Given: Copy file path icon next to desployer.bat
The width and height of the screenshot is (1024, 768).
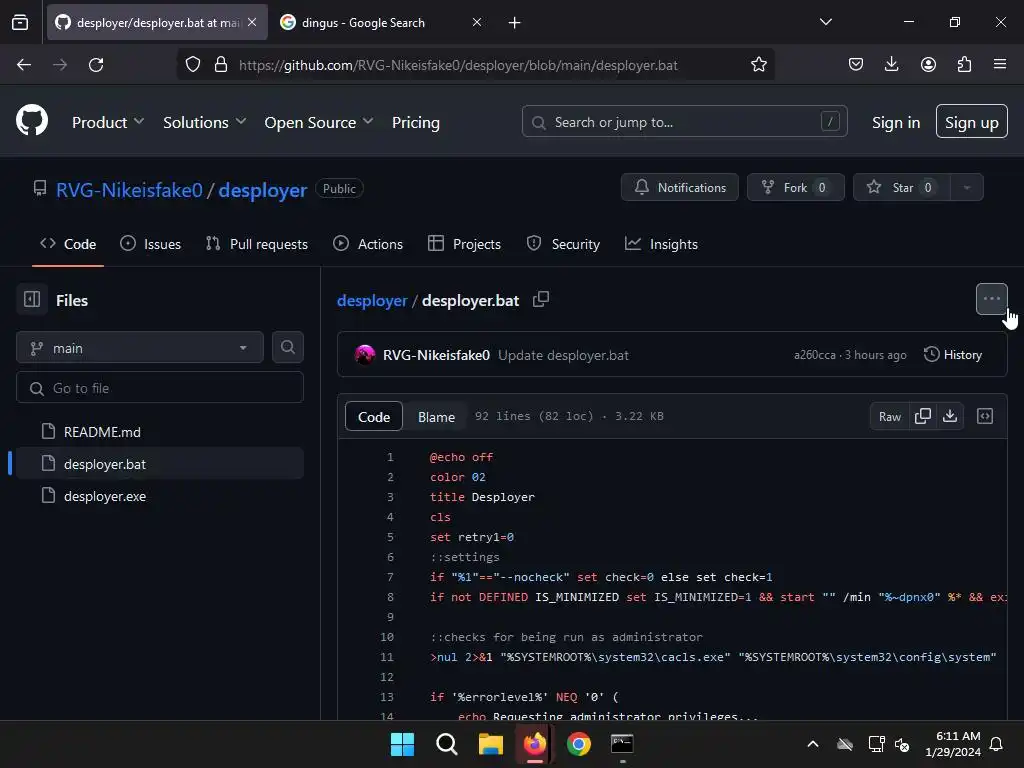Looking at the screenshot, I should (x=541, y=299).
